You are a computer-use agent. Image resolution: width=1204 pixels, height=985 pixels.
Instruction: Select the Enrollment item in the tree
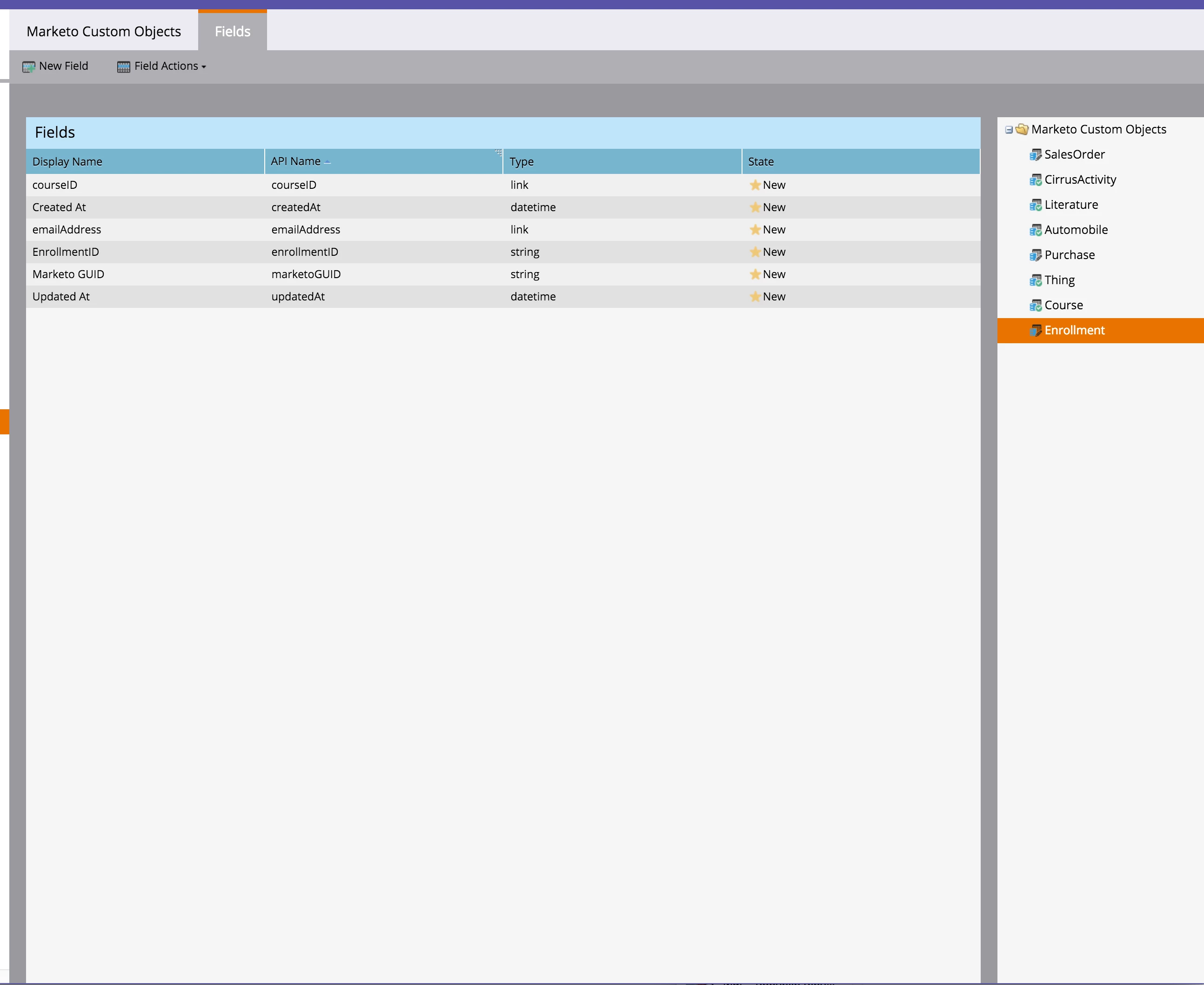(x=1074, y=330)
